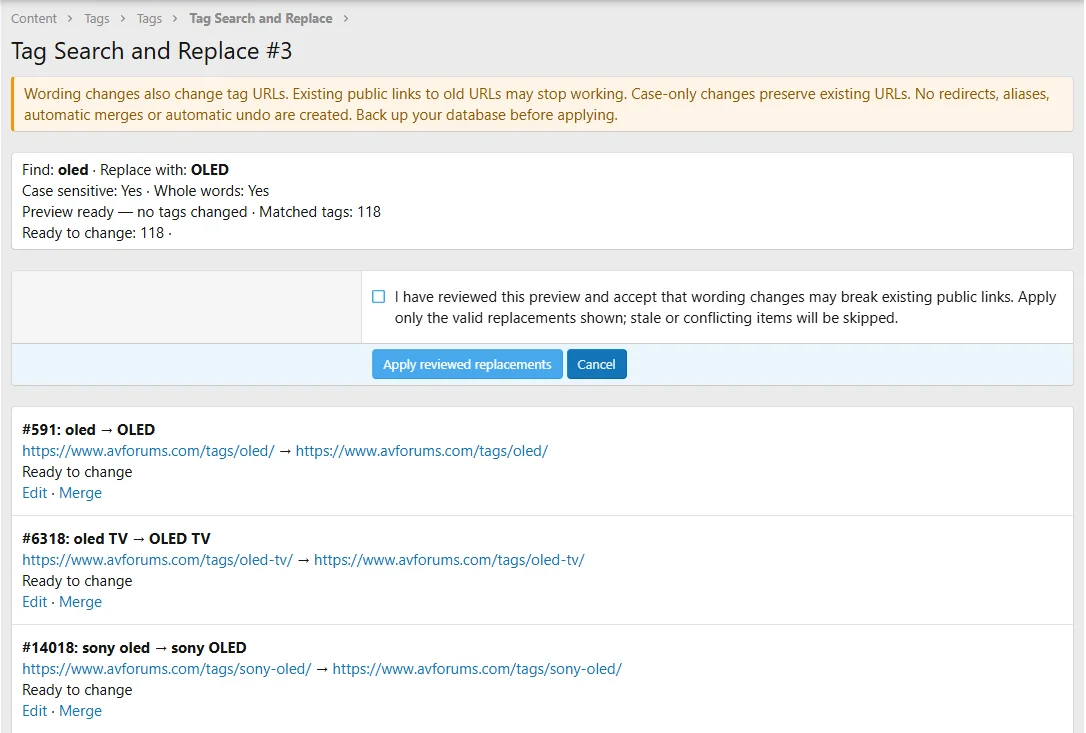
Task: Click chevron after Tag Search and Replace
Action: (346, 19)
